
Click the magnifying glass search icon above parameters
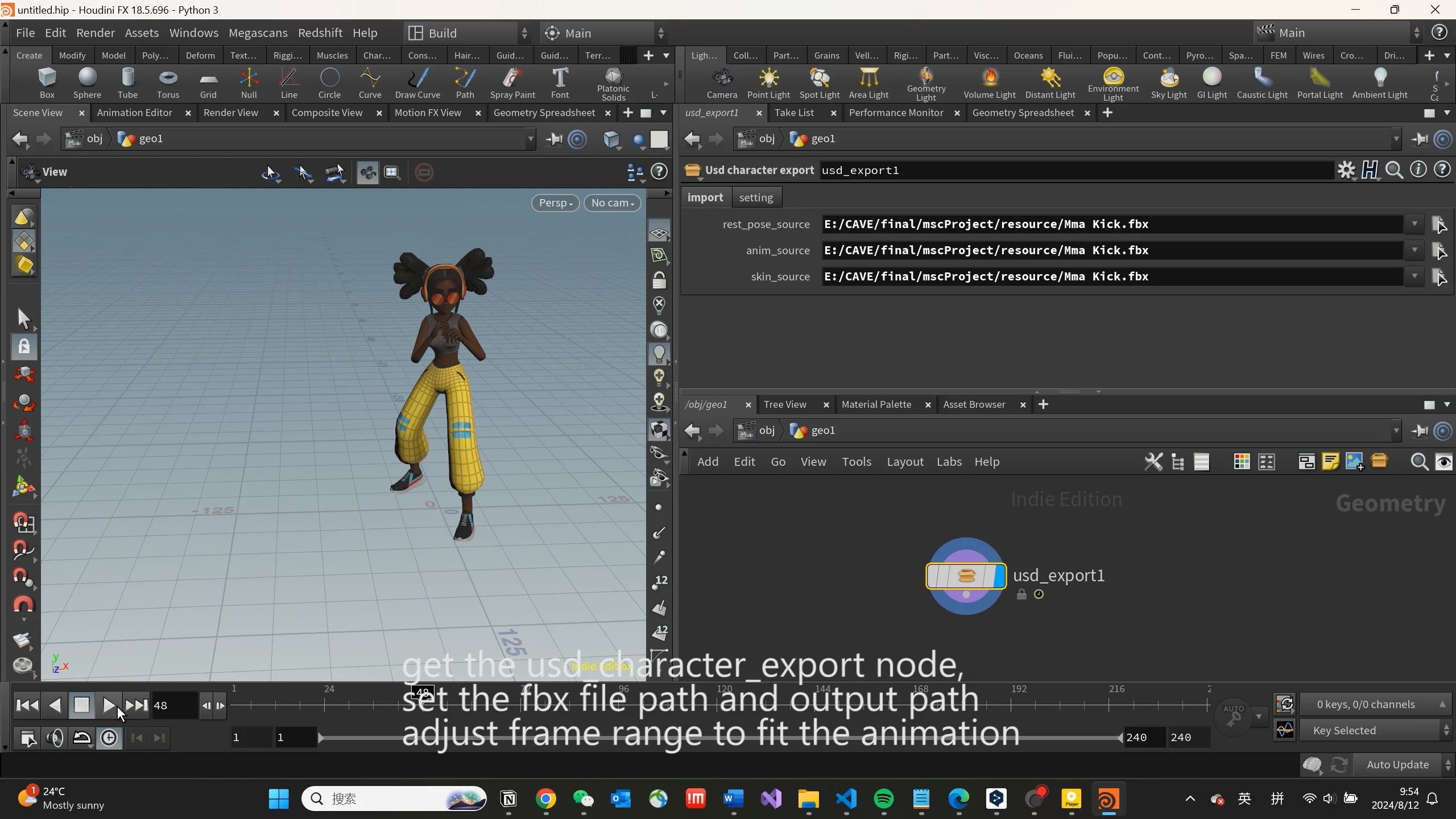(x=1395, y=169)
